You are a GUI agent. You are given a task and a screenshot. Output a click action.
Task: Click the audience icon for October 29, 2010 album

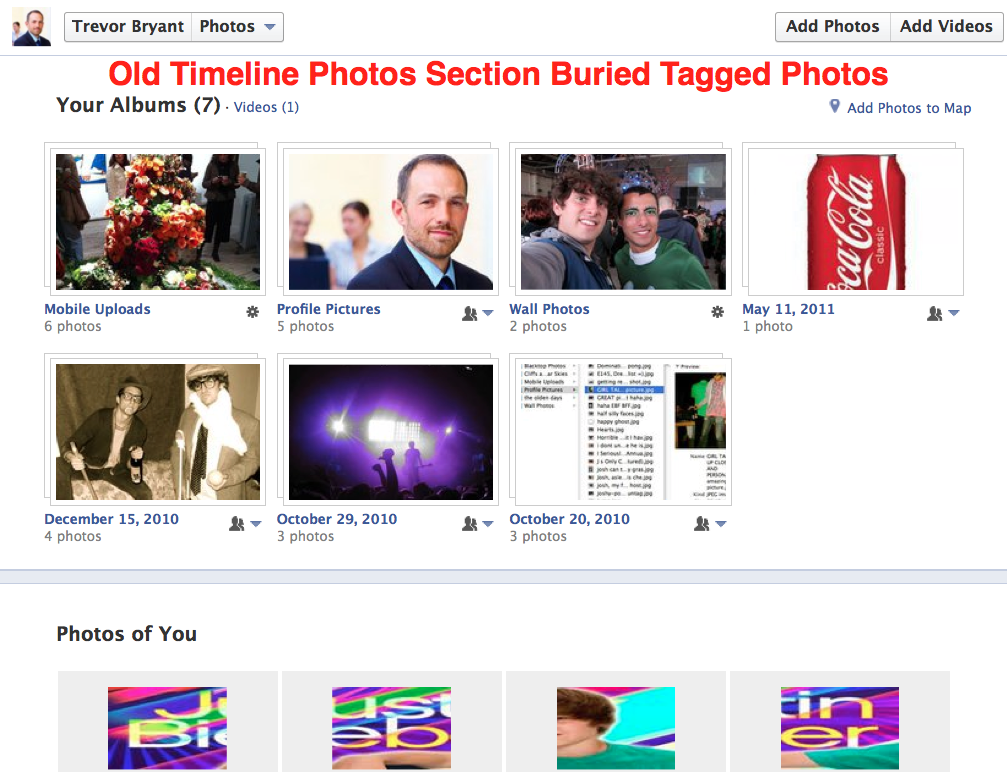pos(469,523)
